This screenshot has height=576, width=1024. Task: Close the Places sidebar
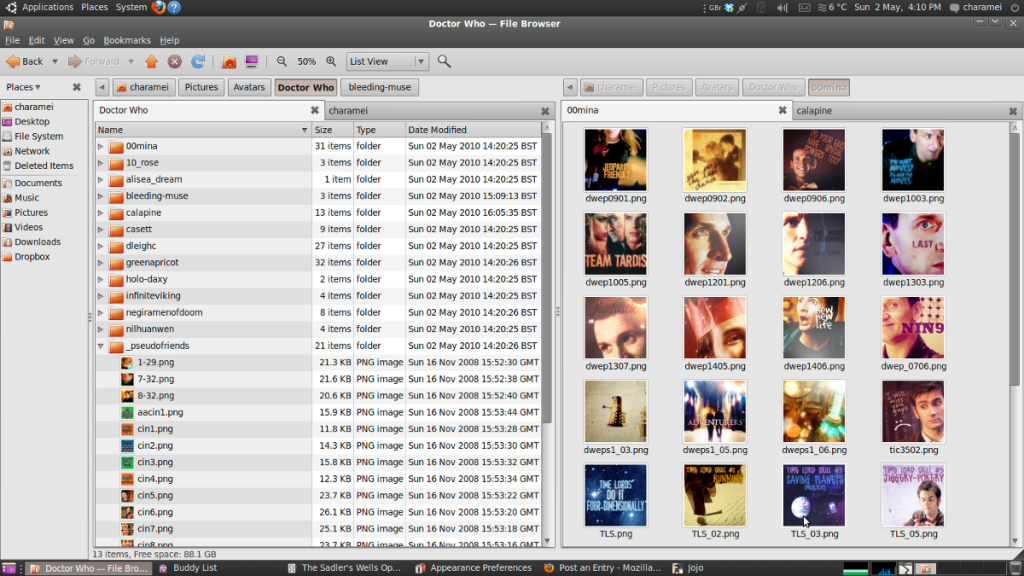[76, 87]
